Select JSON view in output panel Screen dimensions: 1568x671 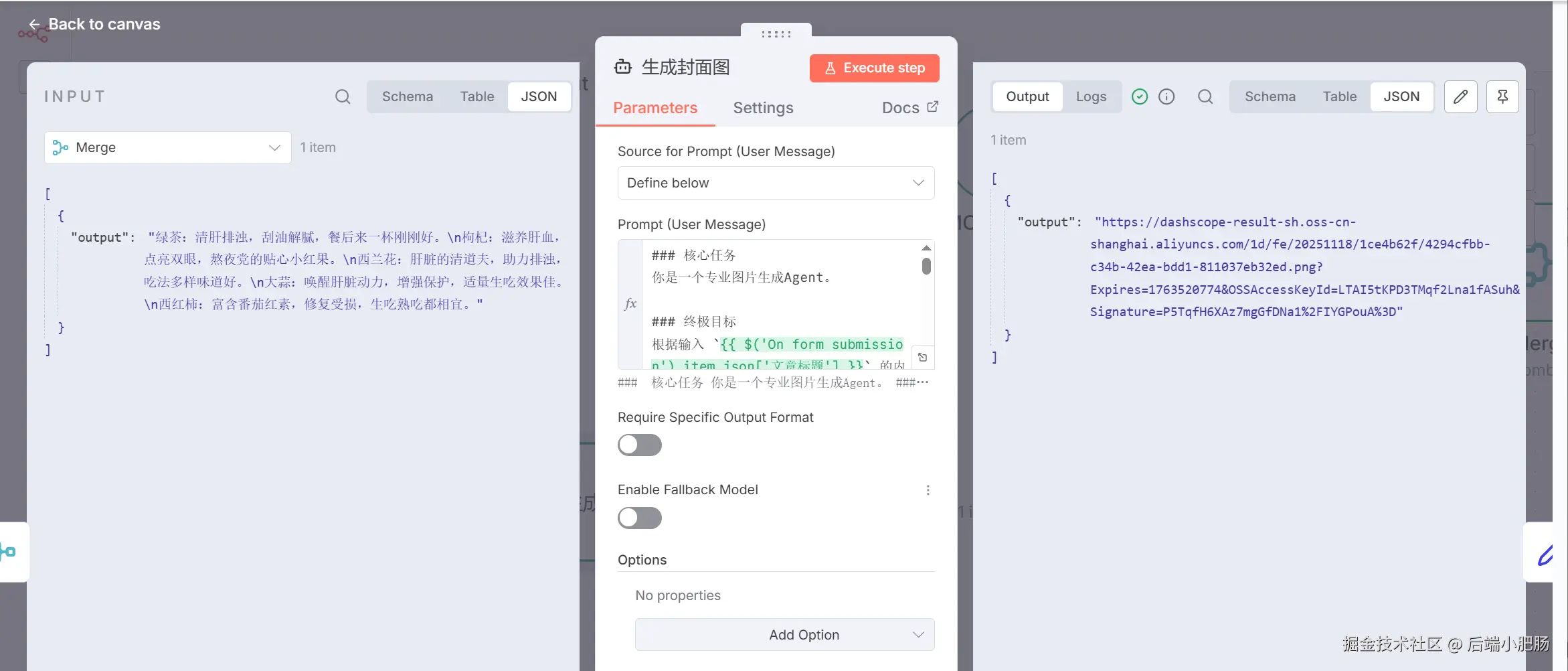point(1401,96)
